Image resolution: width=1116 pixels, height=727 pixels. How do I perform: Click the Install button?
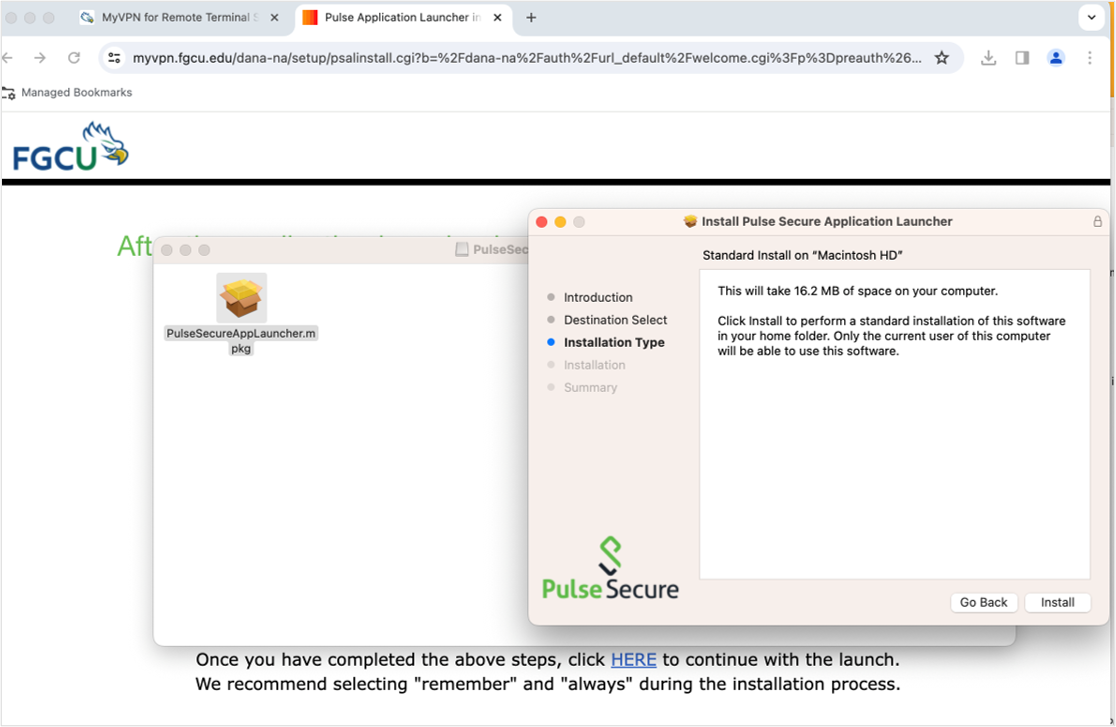1057,602
